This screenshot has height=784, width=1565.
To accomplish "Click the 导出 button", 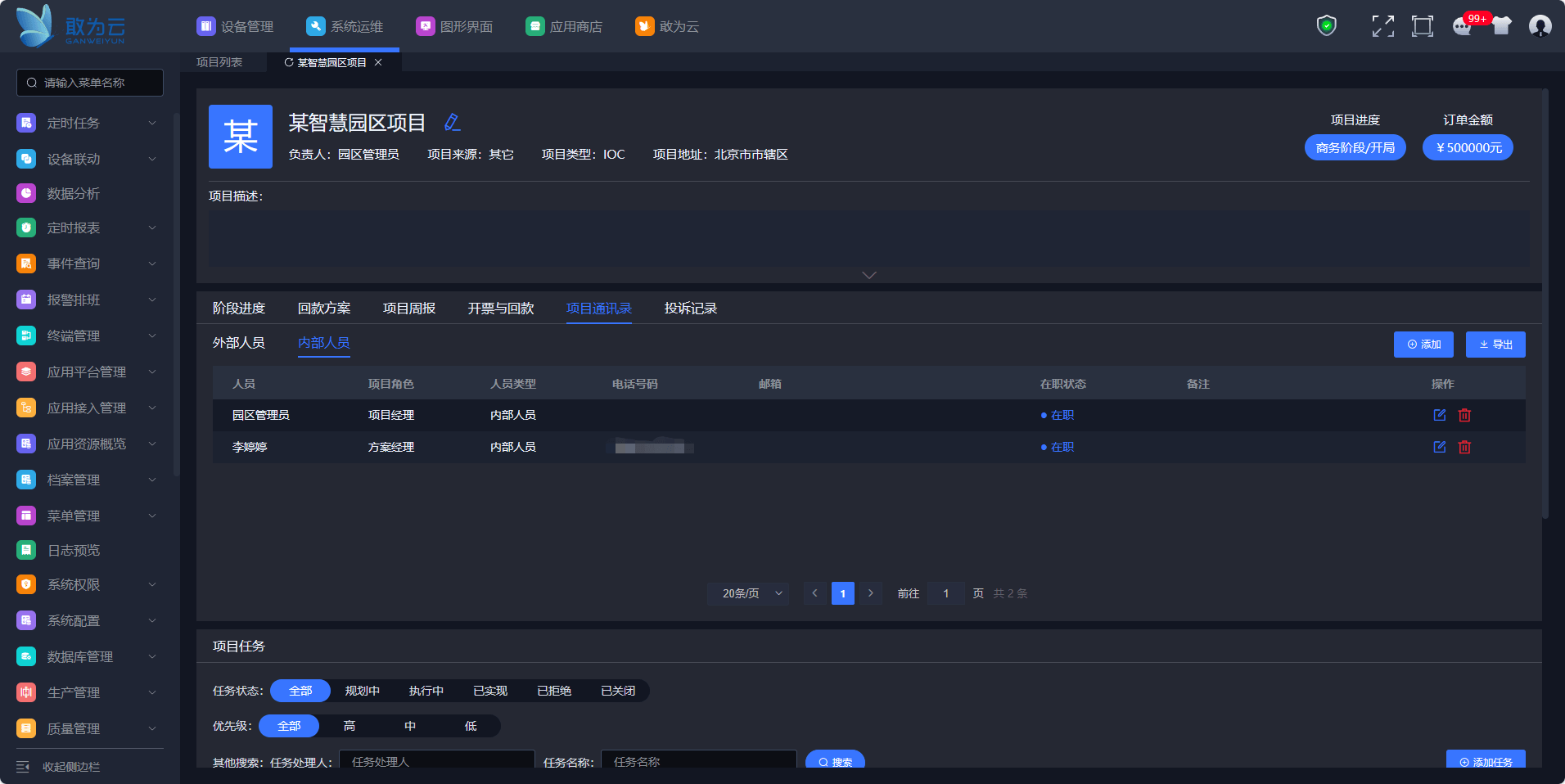I will coord(1495,345).
